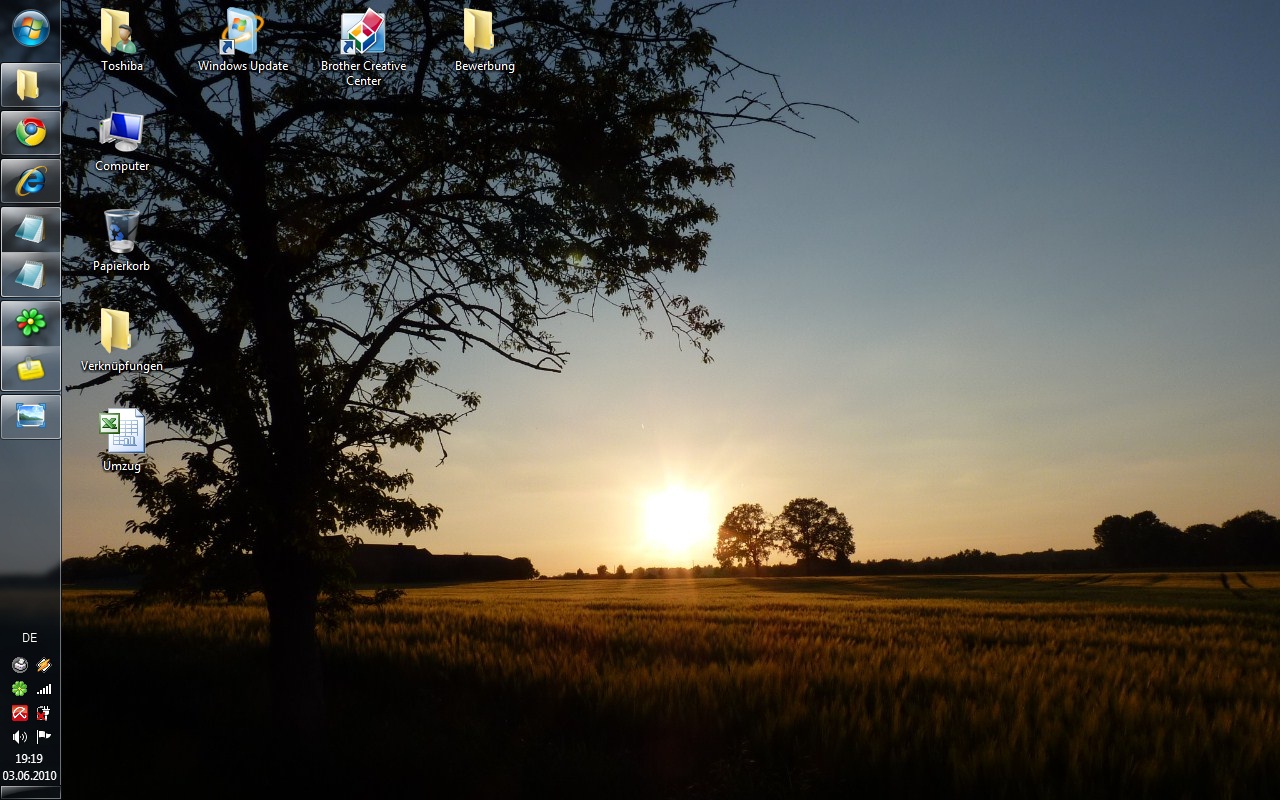Viewport: 1280px width, 800px height.
Task: Select the Windows Update desktop shortcut
Action: pyautogui.click(x=242, y=35)
